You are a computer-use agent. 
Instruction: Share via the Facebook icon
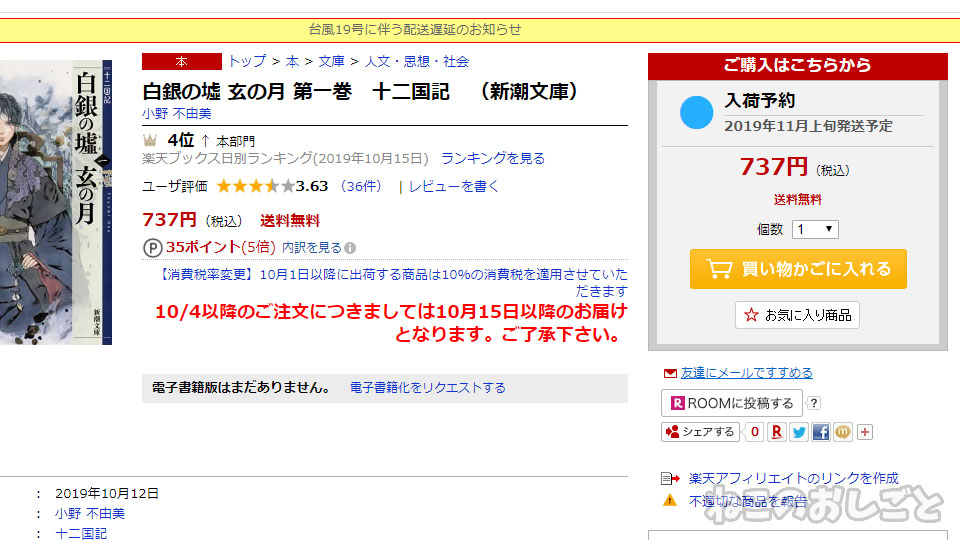coord(820,432)
